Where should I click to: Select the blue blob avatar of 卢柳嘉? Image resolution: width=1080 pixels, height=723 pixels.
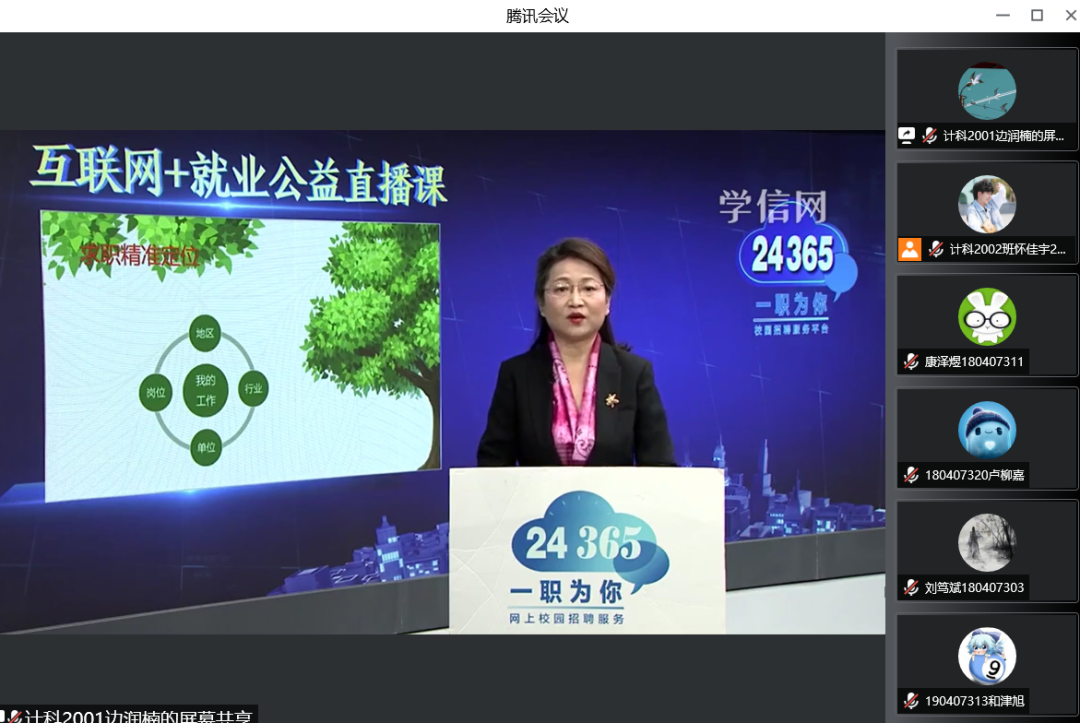[x=986, y=430]
